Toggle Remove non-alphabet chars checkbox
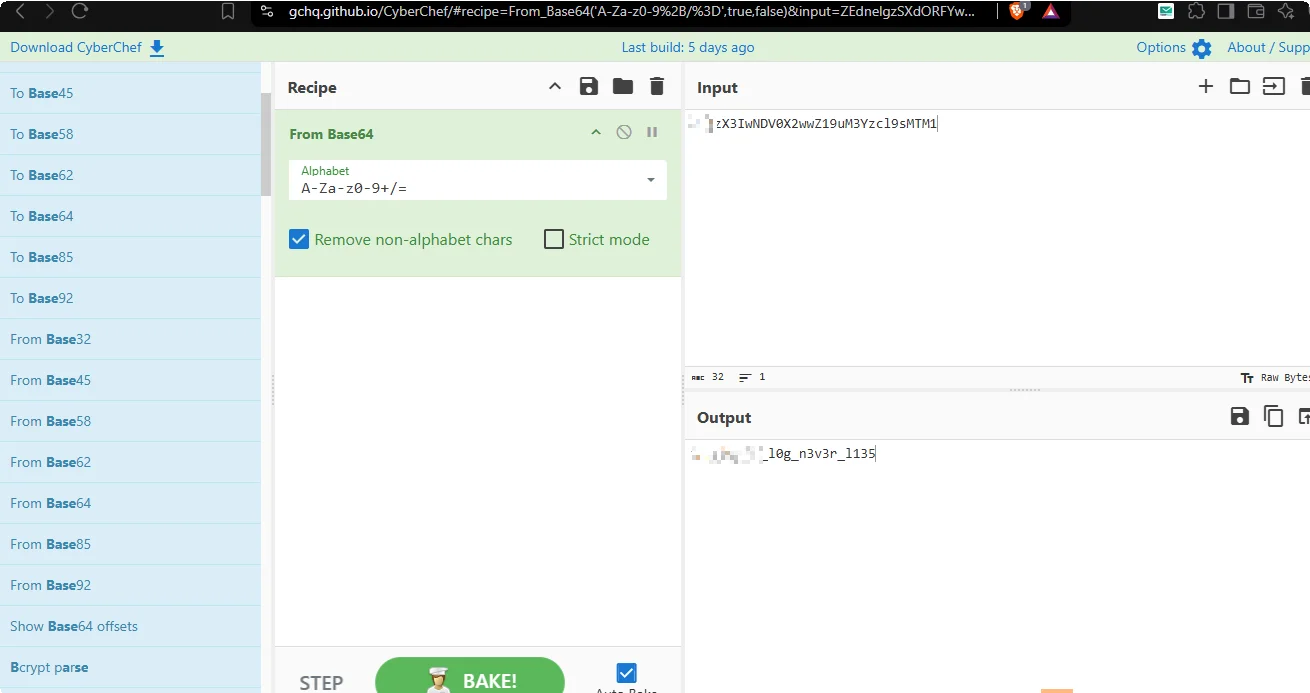 click(299, 239)
